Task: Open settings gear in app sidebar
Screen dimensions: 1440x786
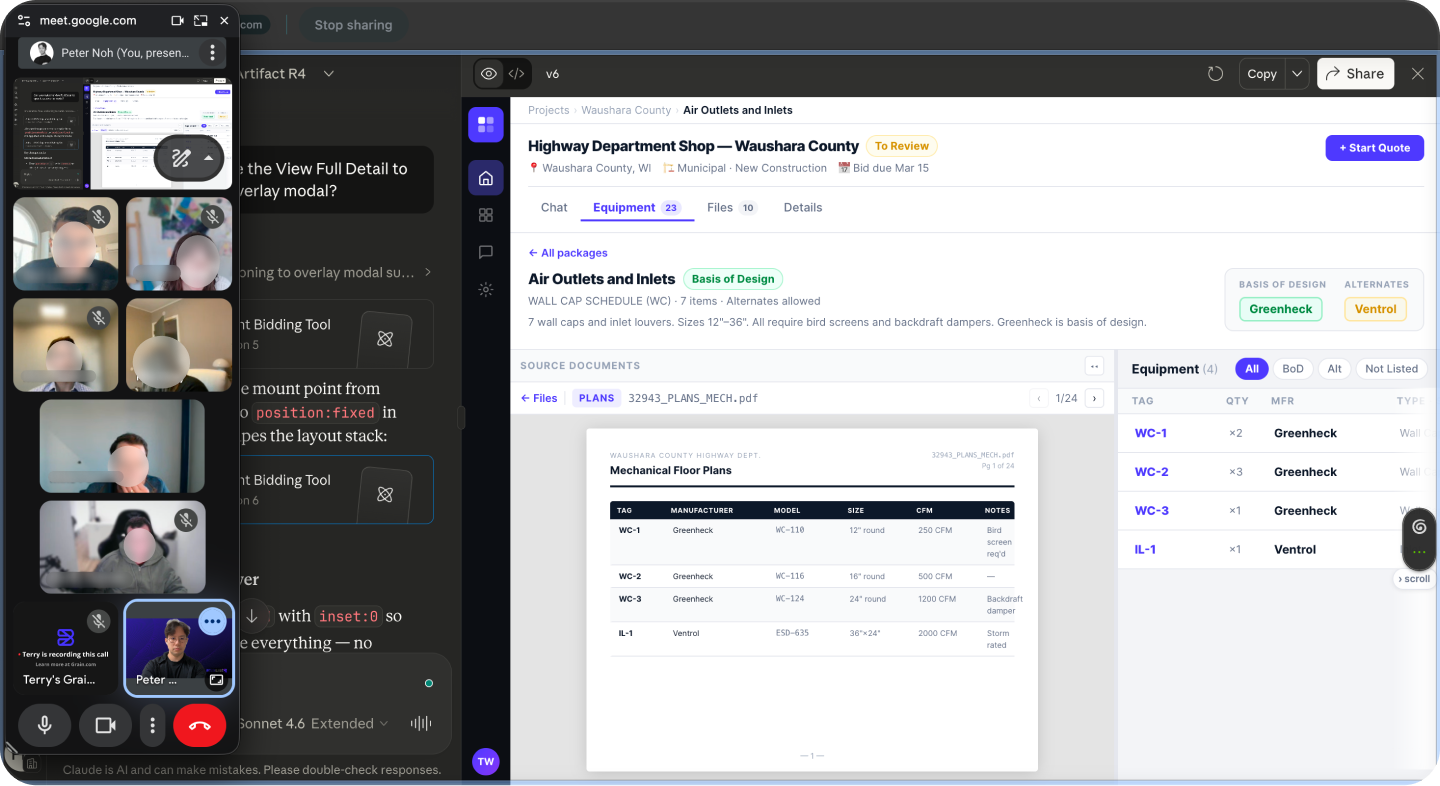Action: (x=486, y=289)
